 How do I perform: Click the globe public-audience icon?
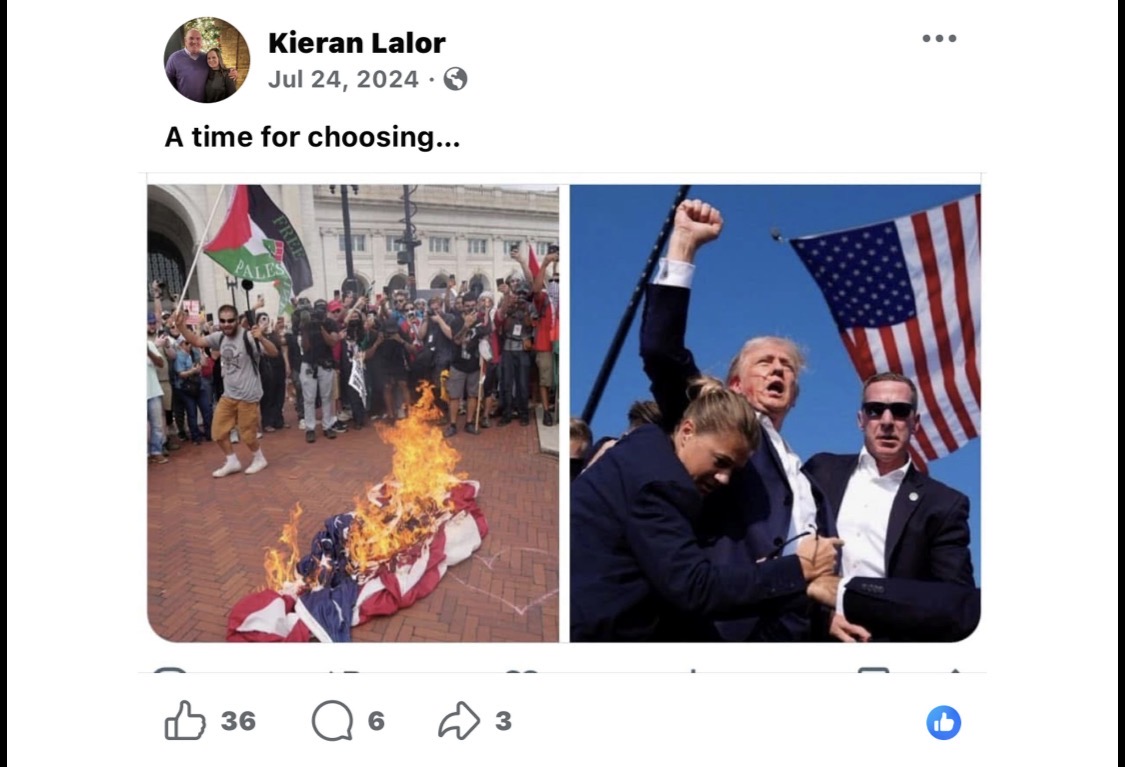[x=456, y=79]
